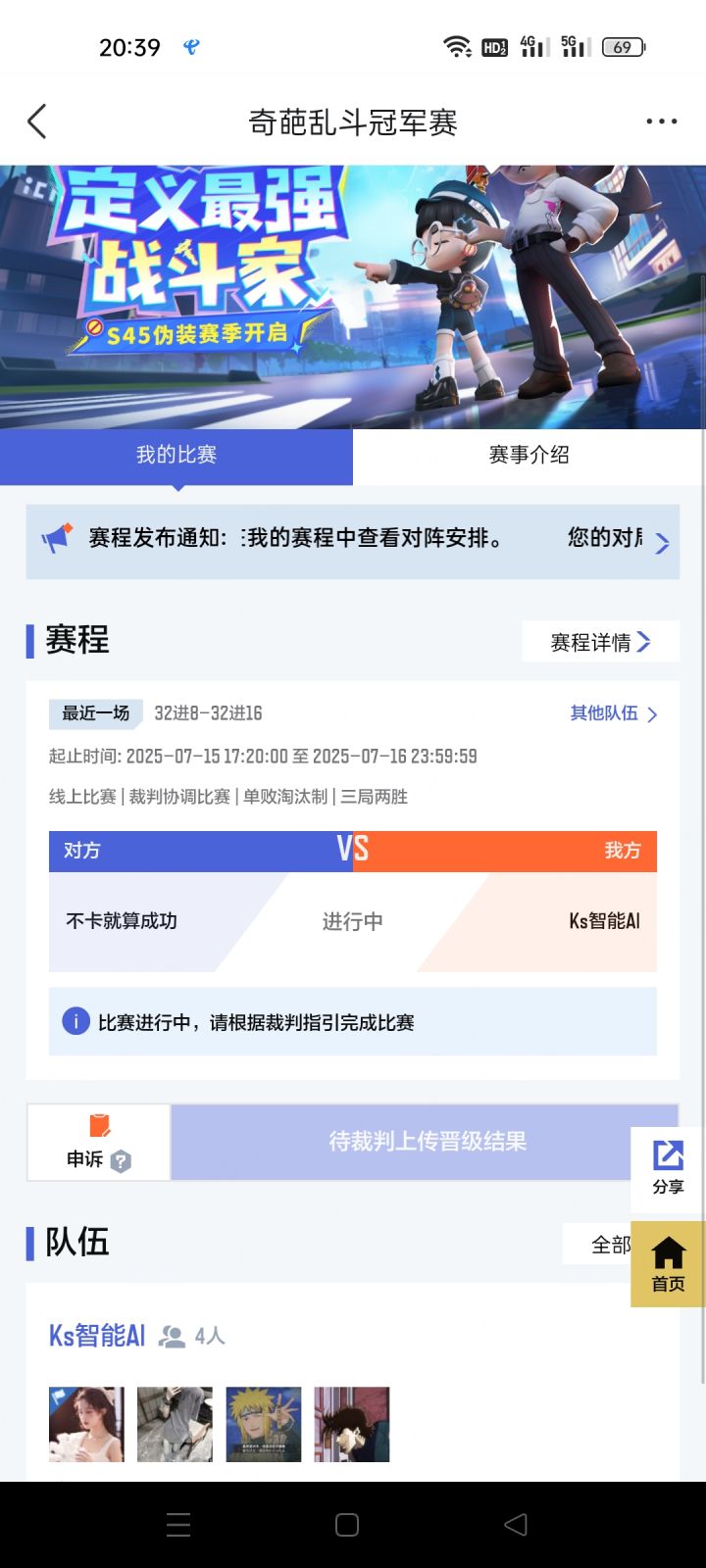Tap the share icon button
This screenshot has height=1568, width=706.
668,1166
